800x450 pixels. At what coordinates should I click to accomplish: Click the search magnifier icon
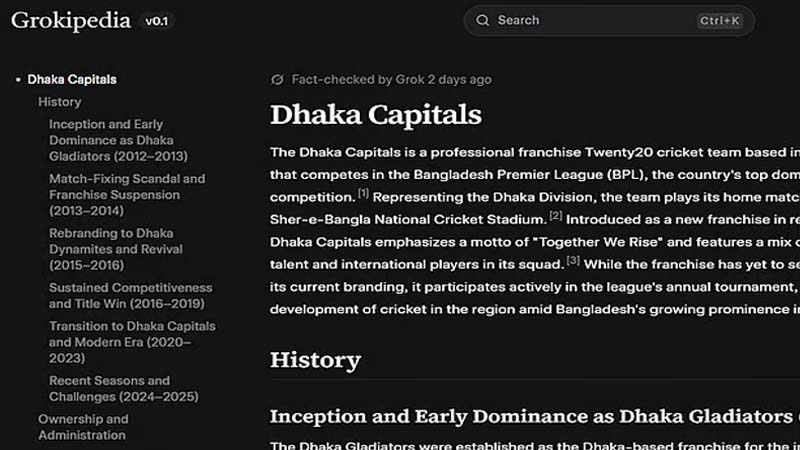(483, 20)
